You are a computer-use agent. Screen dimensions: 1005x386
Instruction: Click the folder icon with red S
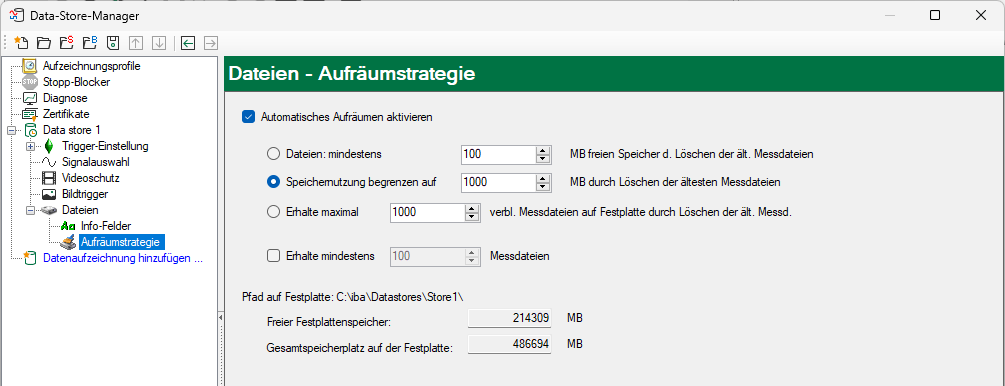[x=67, y=43]
